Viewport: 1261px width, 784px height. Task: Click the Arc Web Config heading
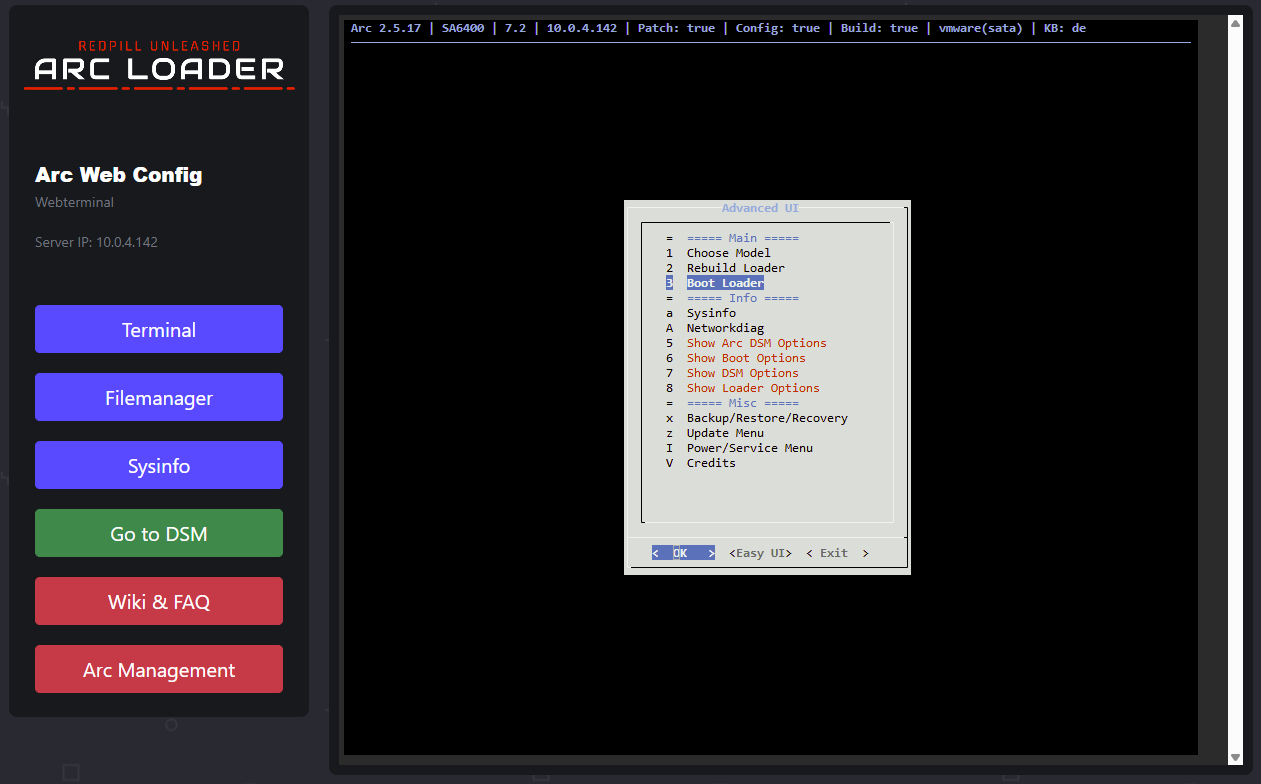(x=118, y=175)
